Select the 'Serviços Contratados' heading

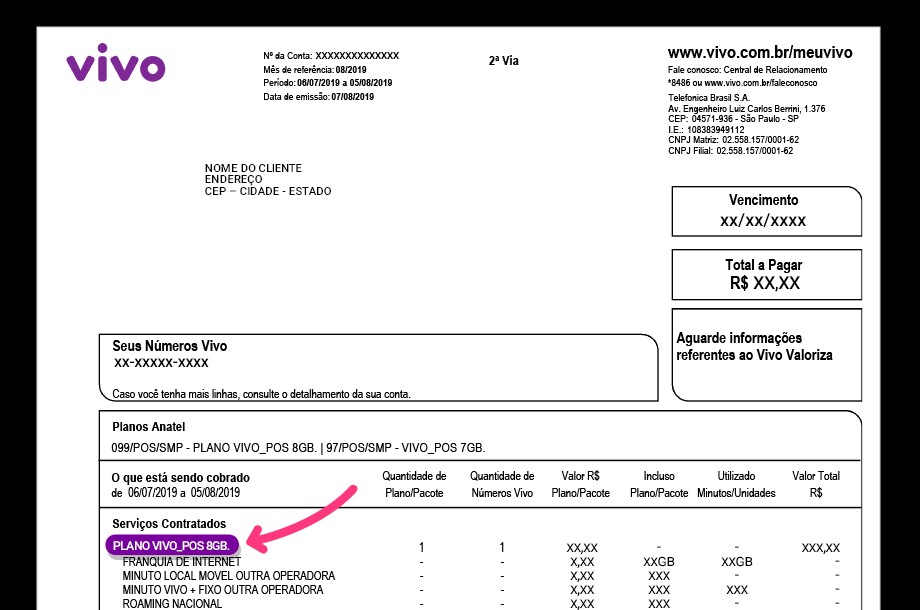click(169, 524)
